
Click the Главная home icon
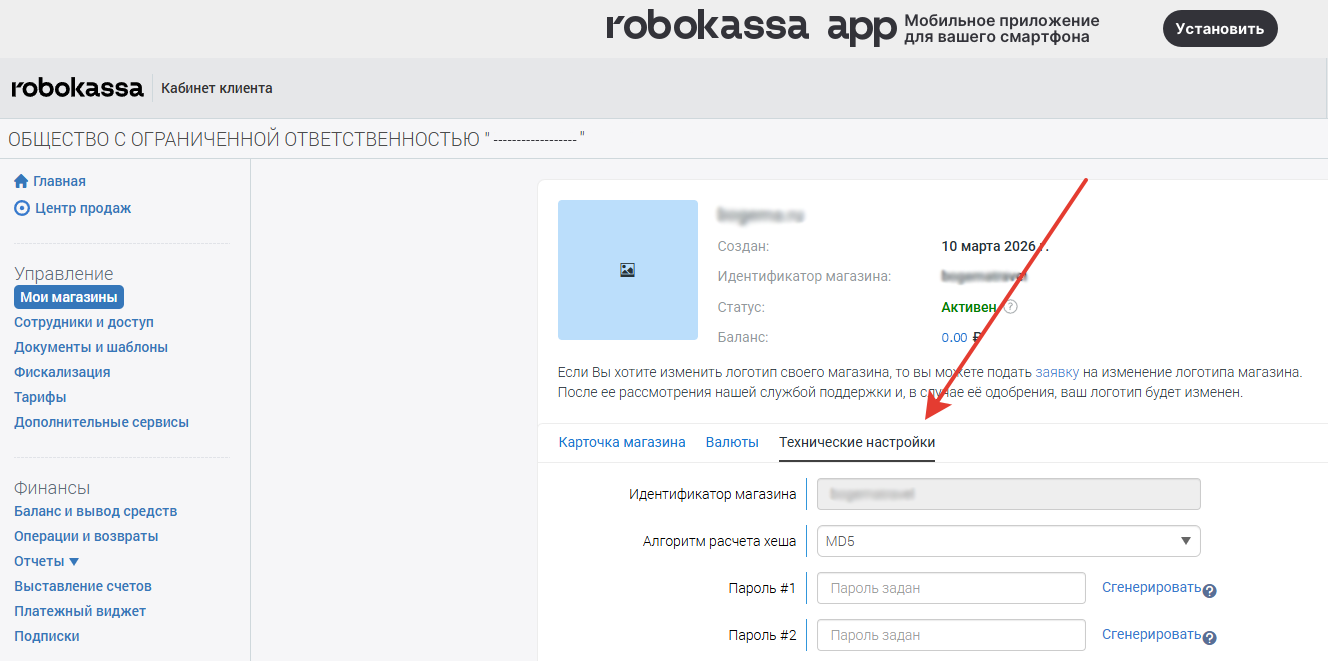pyautogui.click(x=21, y=181)
